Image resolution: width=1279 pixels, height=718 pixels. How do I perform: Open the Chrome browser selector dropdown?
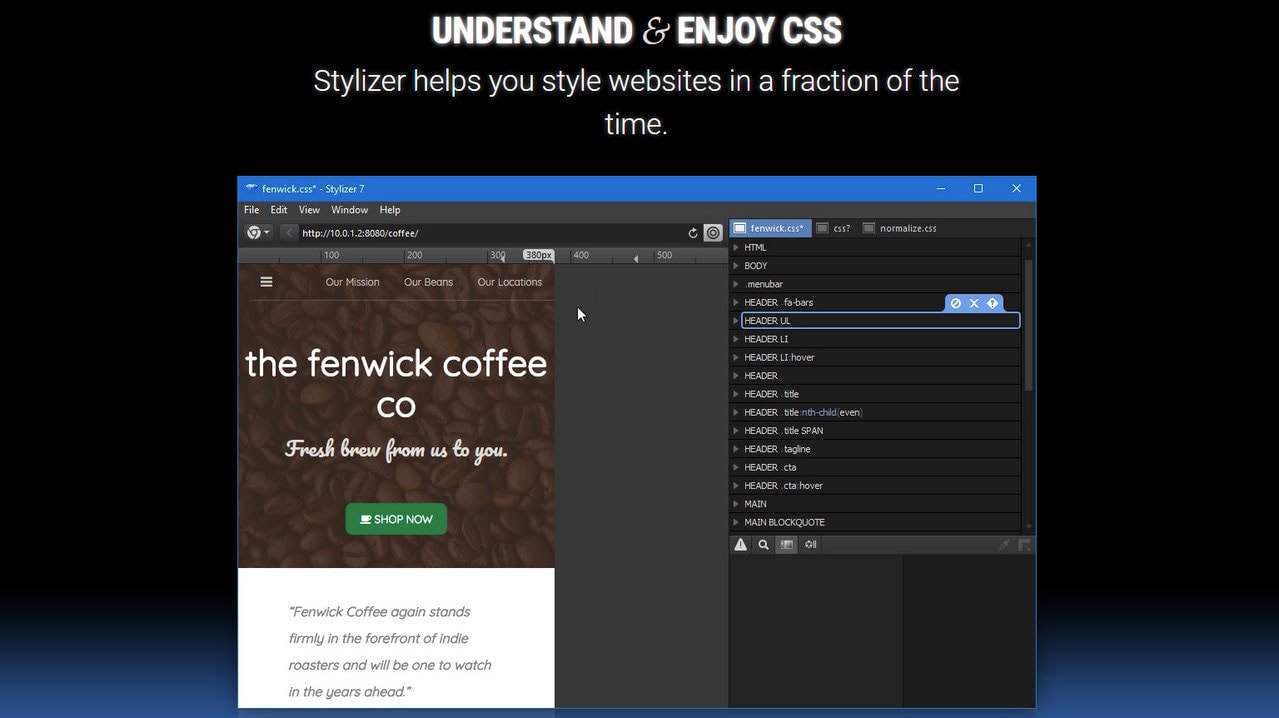point(258,232)
